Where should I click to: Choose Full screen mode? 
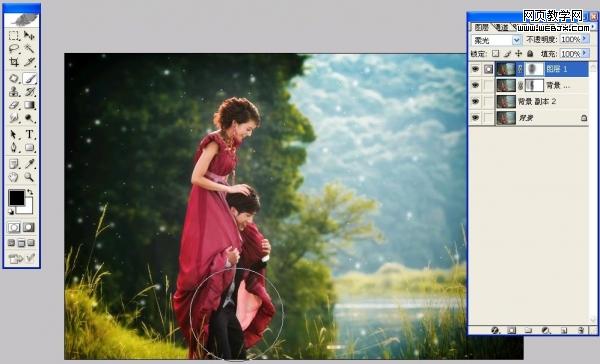point(31,243)
